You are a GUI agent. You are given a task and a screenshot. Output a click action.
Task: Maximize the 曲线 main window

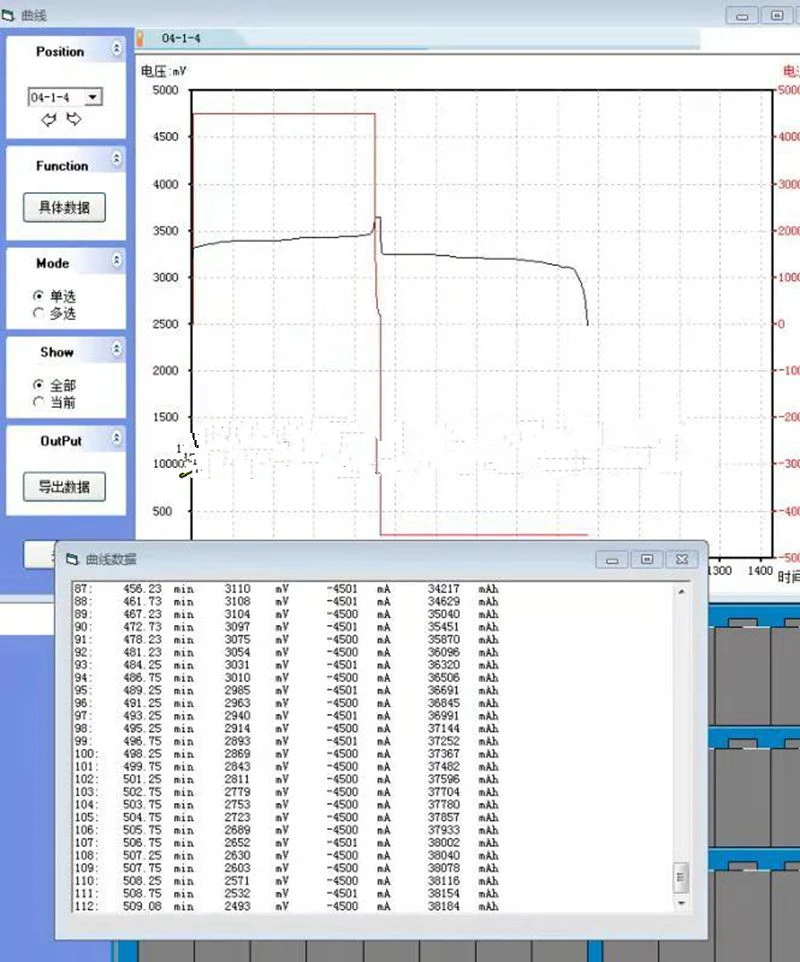[777, 15]
